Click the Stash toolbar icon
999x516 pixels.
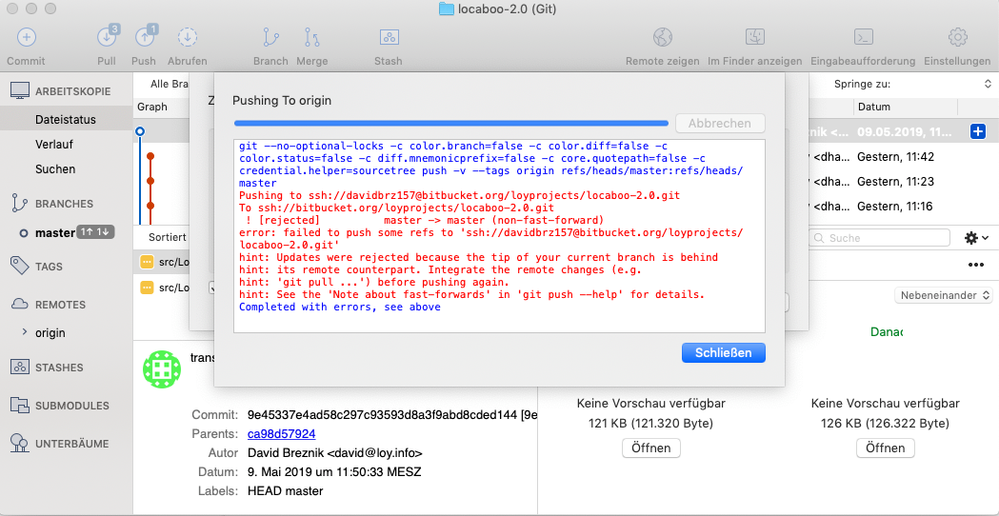[389, 38]
